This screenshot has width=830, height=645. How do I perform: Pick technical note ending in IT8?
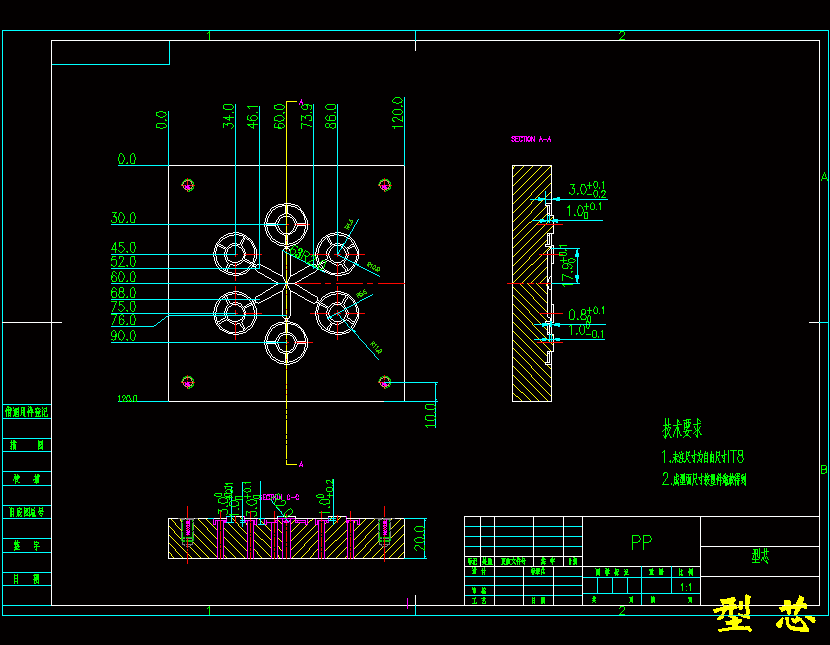703,456
